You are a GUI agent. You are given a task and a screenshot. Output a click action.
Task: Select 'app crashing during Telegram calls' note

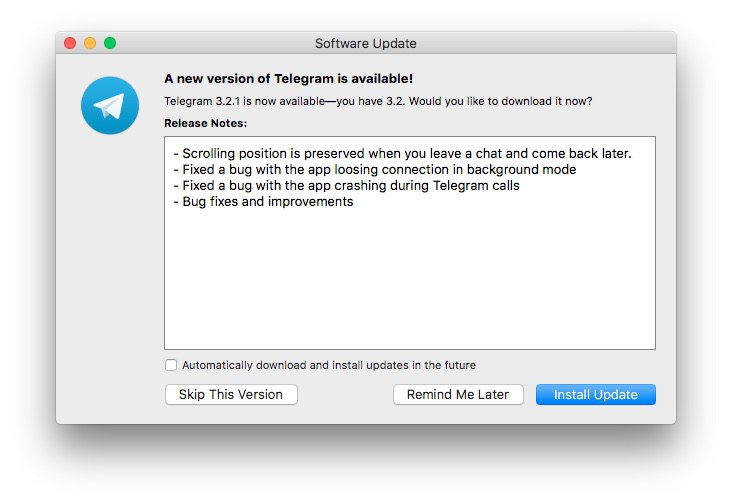point(346,185)
